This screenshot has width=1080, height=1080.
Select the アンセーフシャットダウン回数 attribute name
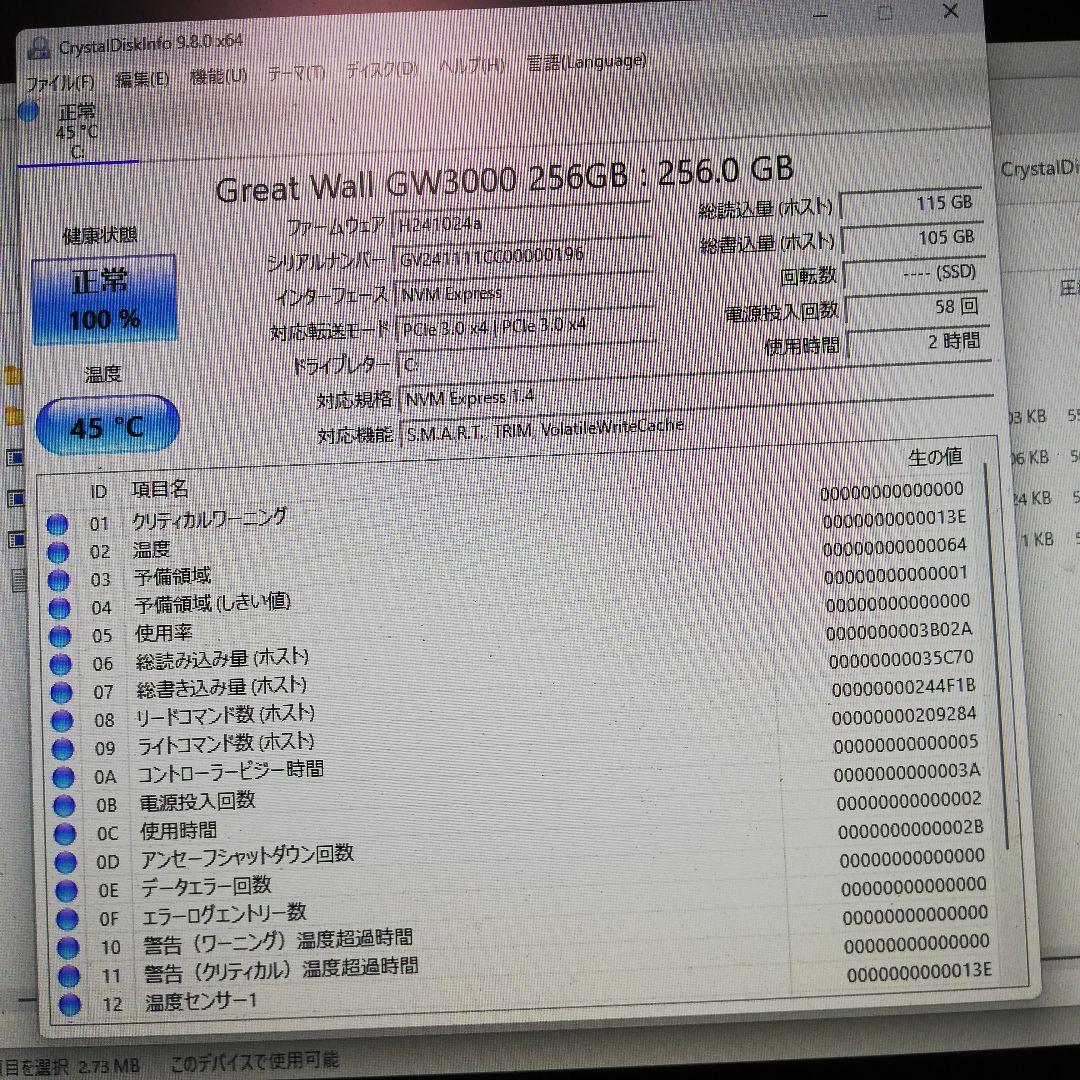click(x=247, y=856)
